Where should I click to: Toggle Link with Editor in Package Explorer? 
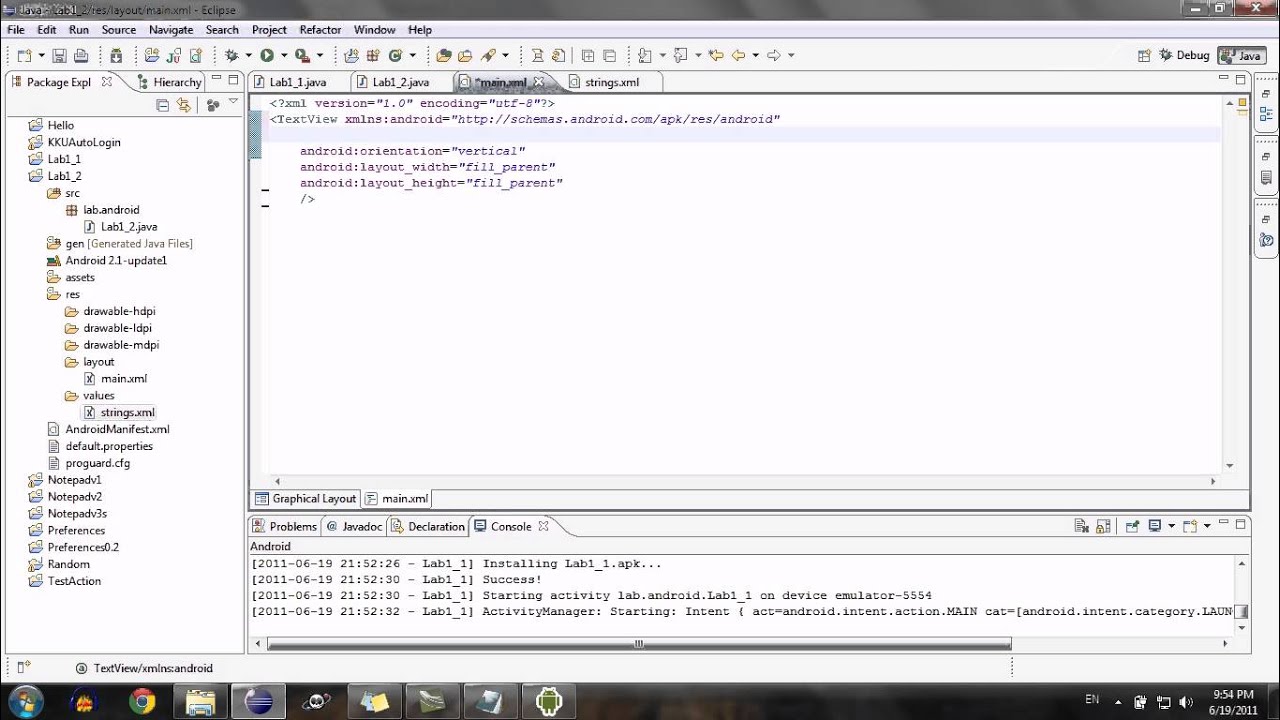point(184,104)
